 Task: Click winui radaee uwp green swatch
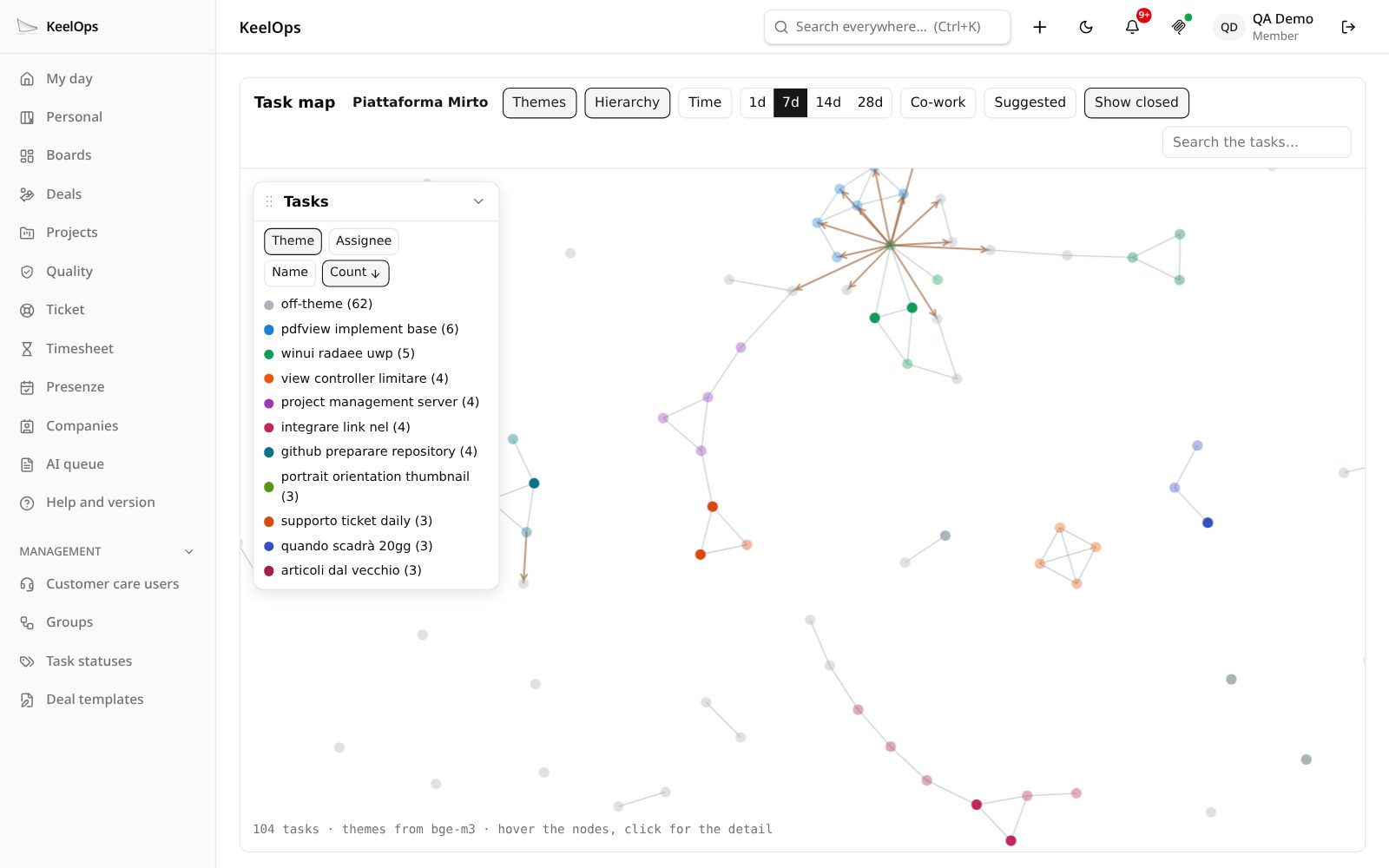(x=269, y=354)
